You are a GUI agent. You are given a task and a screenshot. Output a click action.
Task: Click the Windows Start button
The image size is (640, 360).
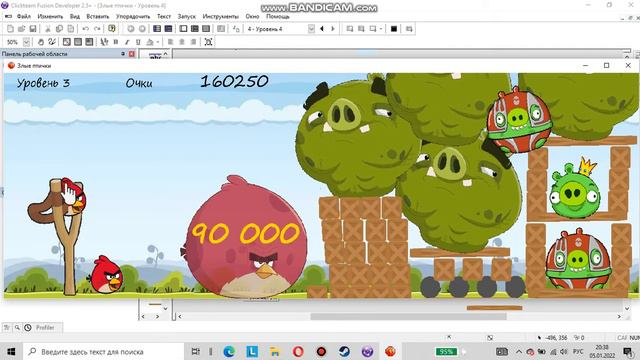(x=11, y=351)
